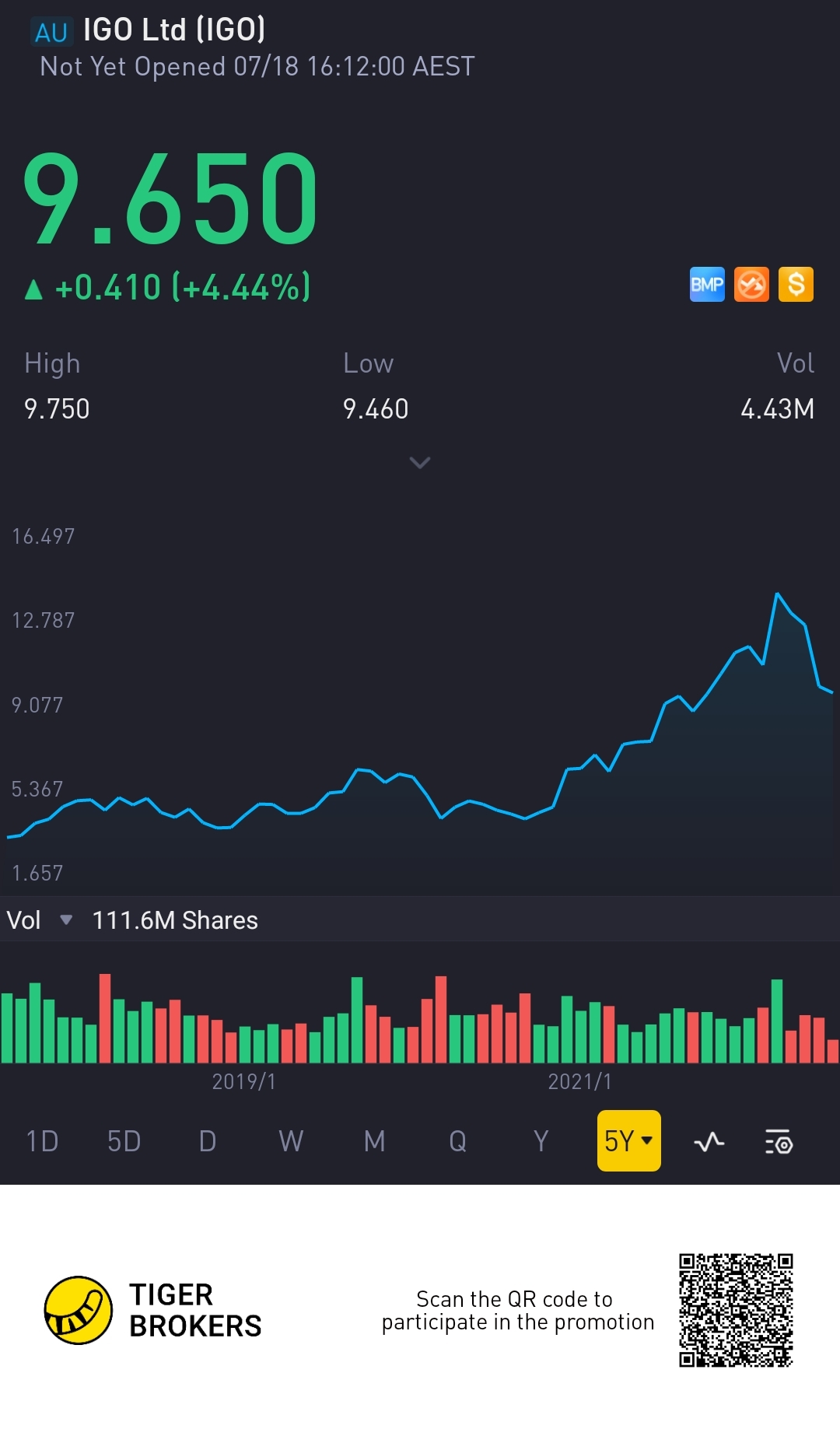Image resolution: width=840 pixels, height=1436 pixels.
Task: Open the Vol indicator dropdown
Action: 39,920
